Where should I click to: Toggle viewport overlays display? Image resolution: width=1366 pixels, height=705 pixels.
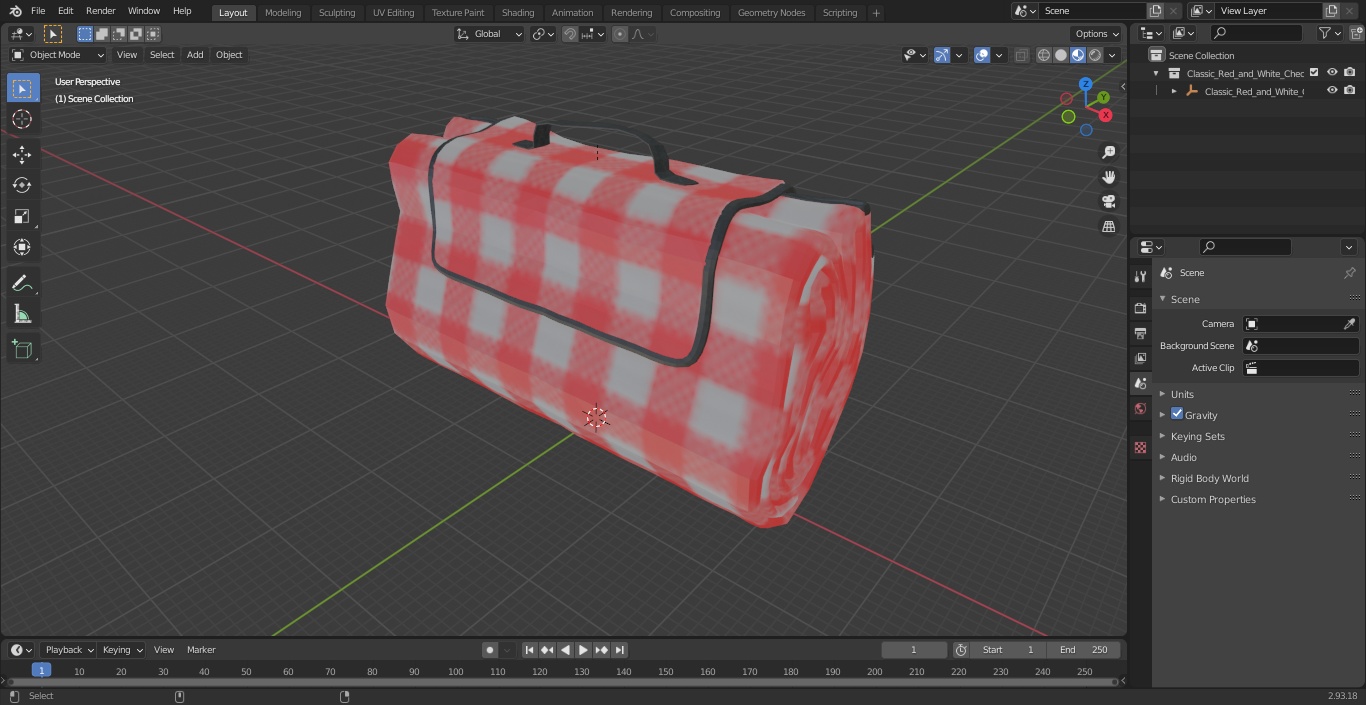pos(982,55)
